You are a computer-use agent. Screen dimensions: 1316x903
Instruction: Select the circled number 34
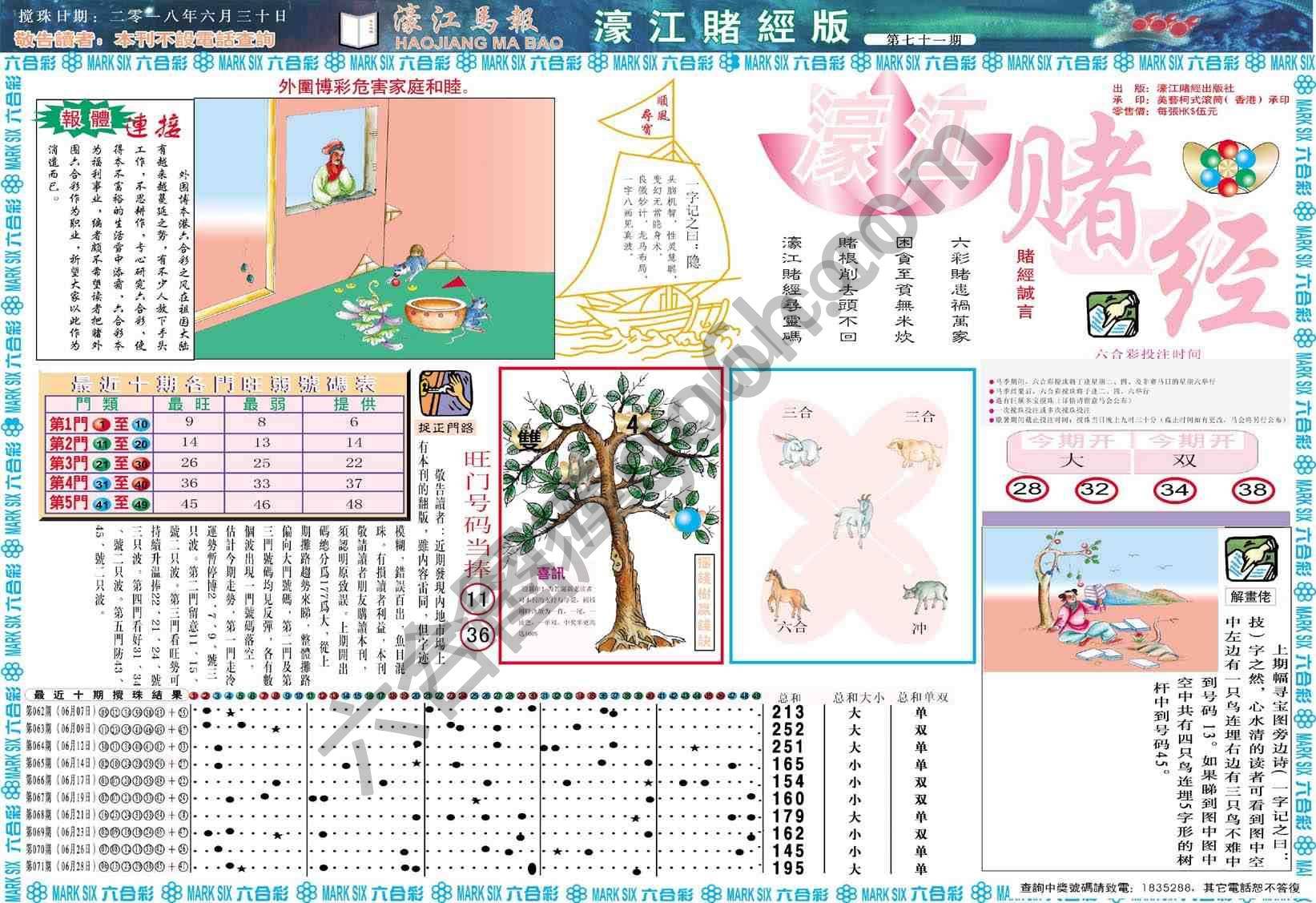click(1174, 489)
